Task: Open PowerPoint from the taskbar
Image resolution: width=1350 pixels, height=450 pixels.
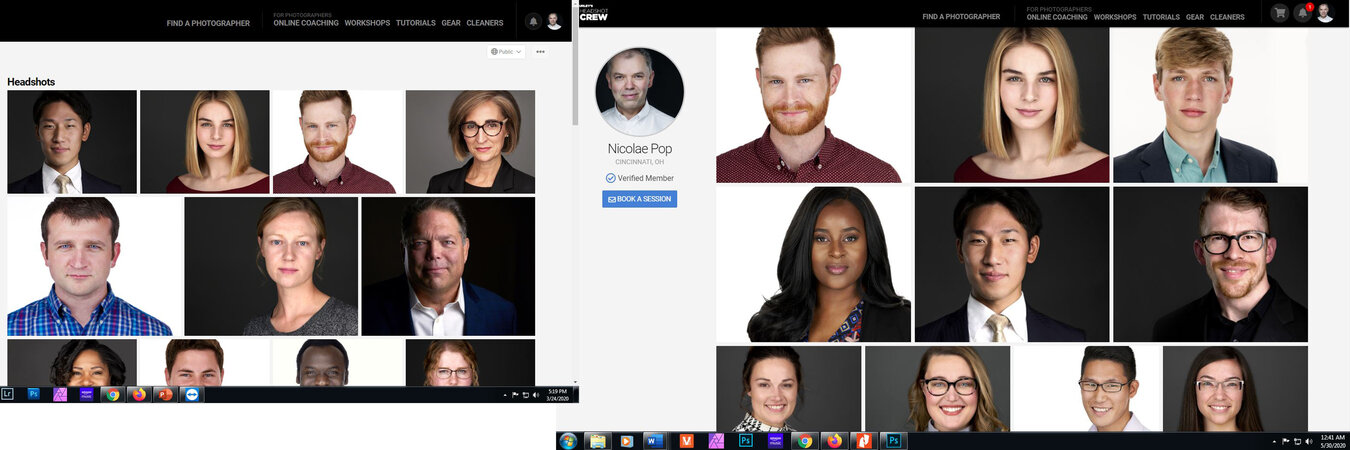Action: (x=164, y=394)
